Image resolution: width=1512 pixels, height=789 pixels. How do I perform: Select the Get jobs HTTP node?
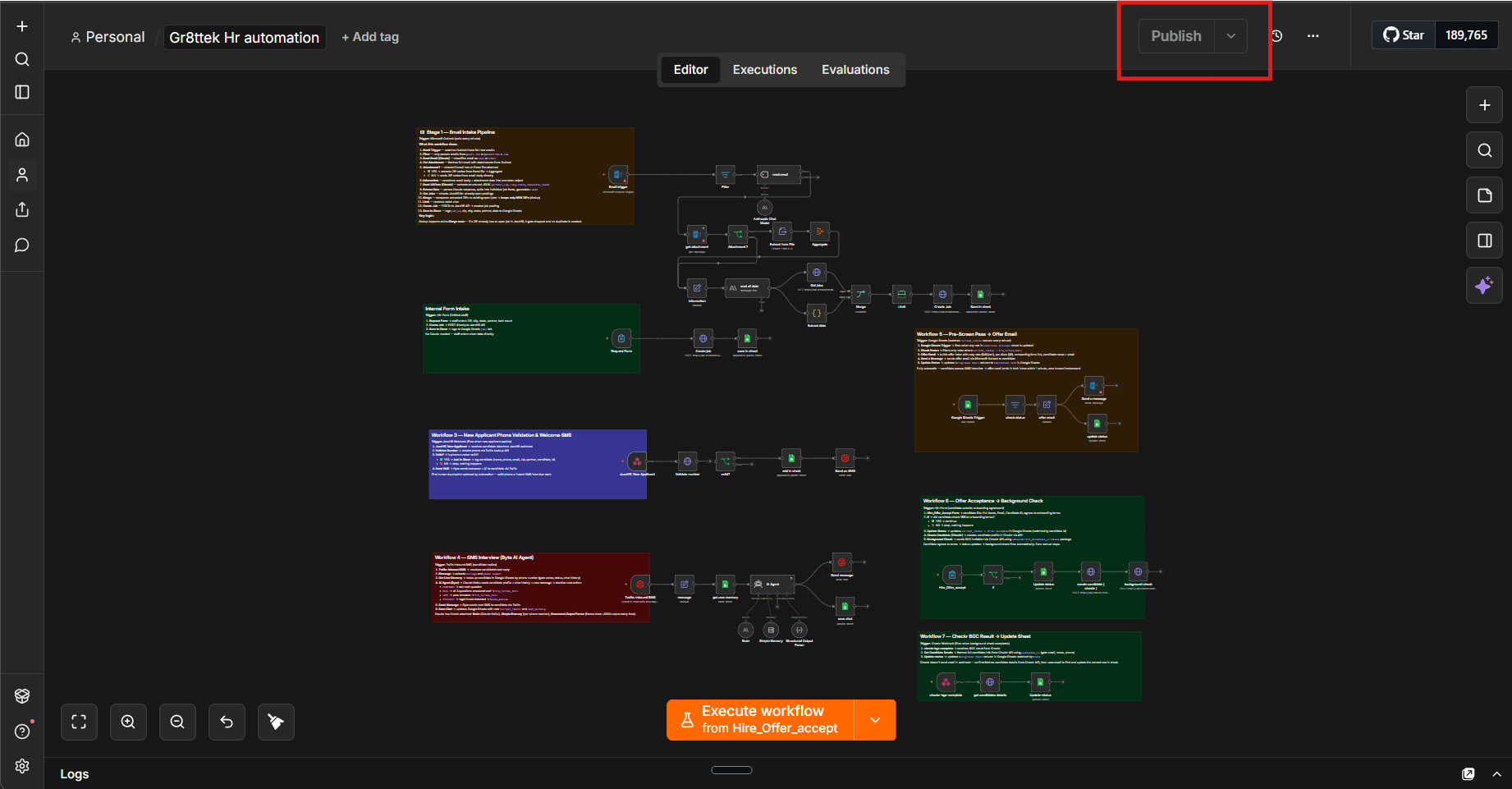pyautogui.click(x=817, y=273)
